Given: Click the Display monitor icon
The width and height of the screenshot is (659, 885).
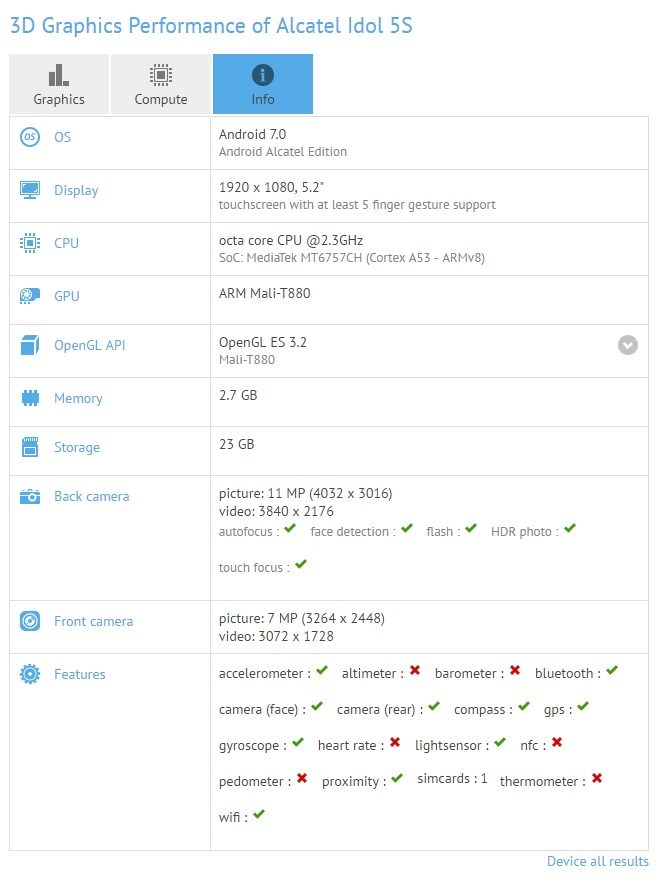Looking at the screenshot, I should (x=30, y=190).
